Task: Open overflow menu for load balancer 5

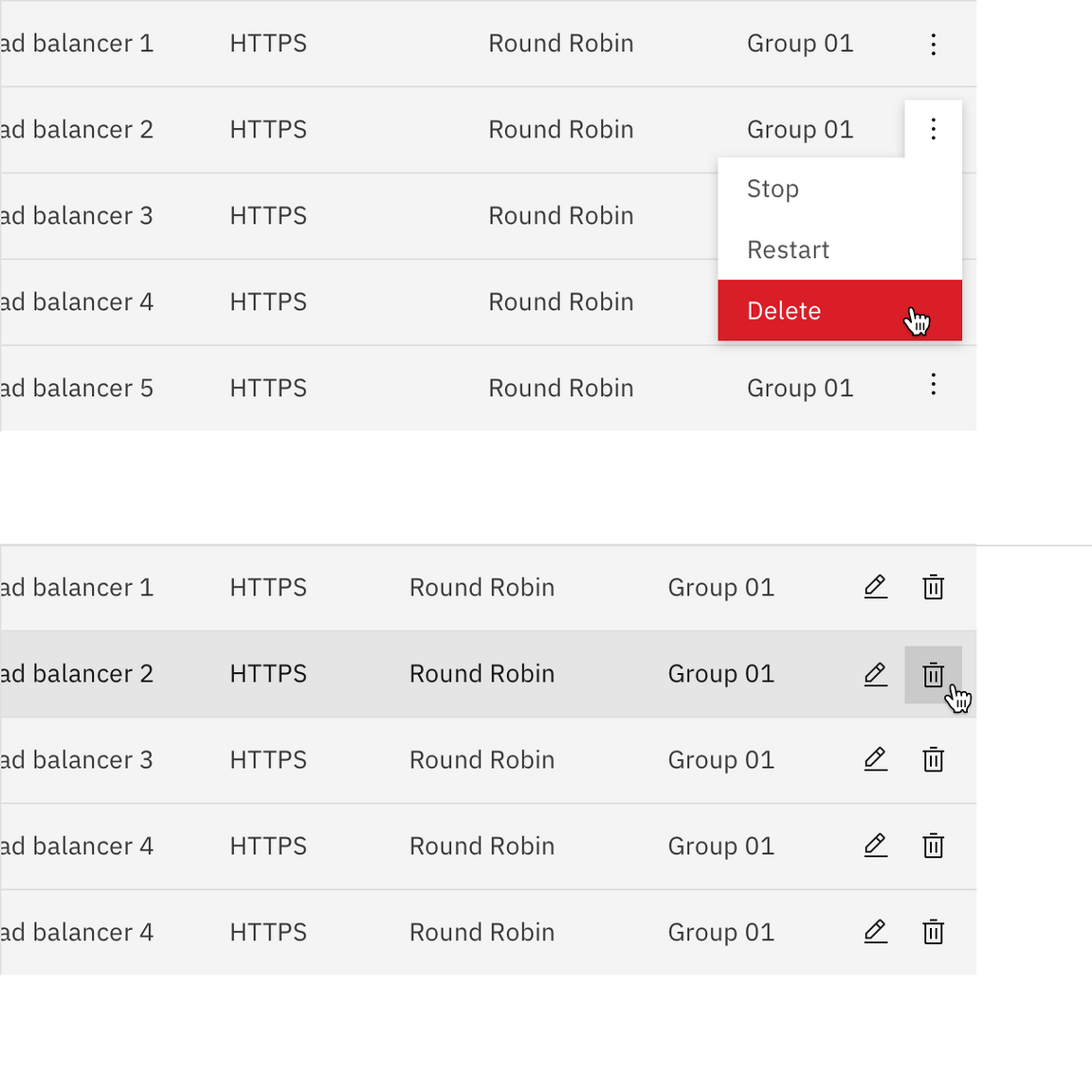Action: click(x=933, y=385)
